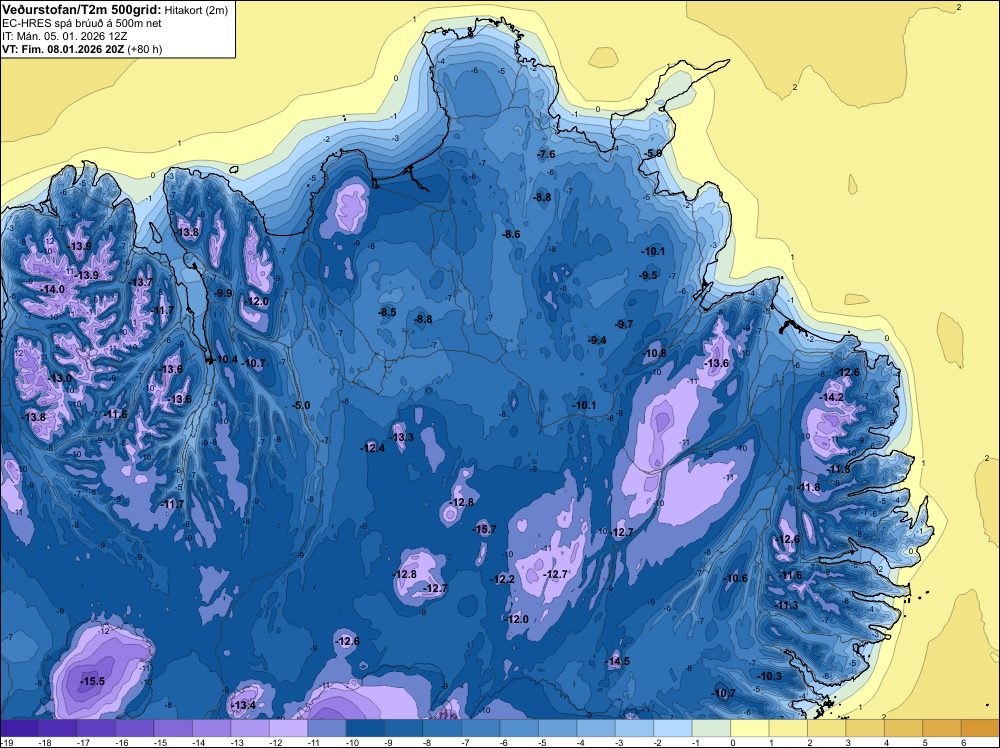Click the -12.2 temperature value
The image size is (1000, 748).
[503, 580]
